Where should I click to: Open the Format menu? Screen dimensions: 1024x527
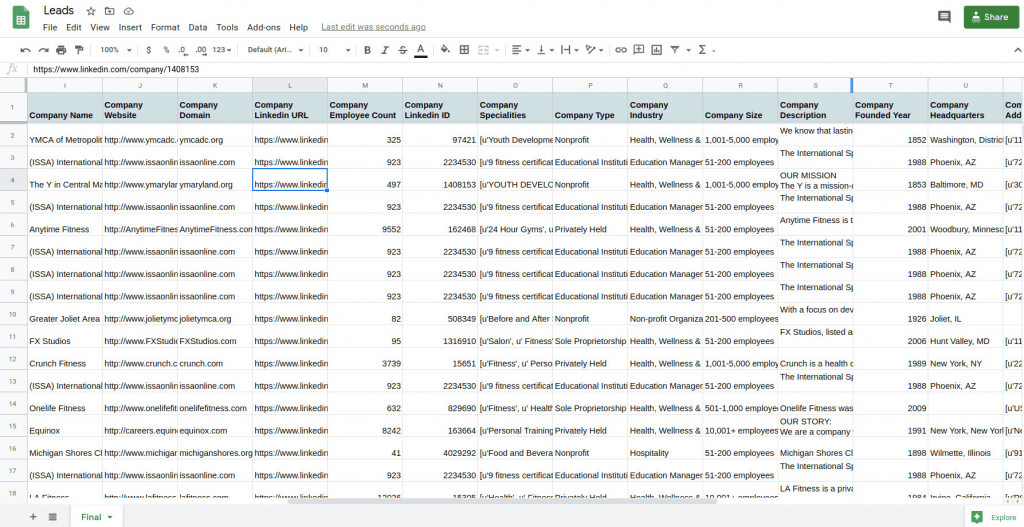(x=165, y=27)
